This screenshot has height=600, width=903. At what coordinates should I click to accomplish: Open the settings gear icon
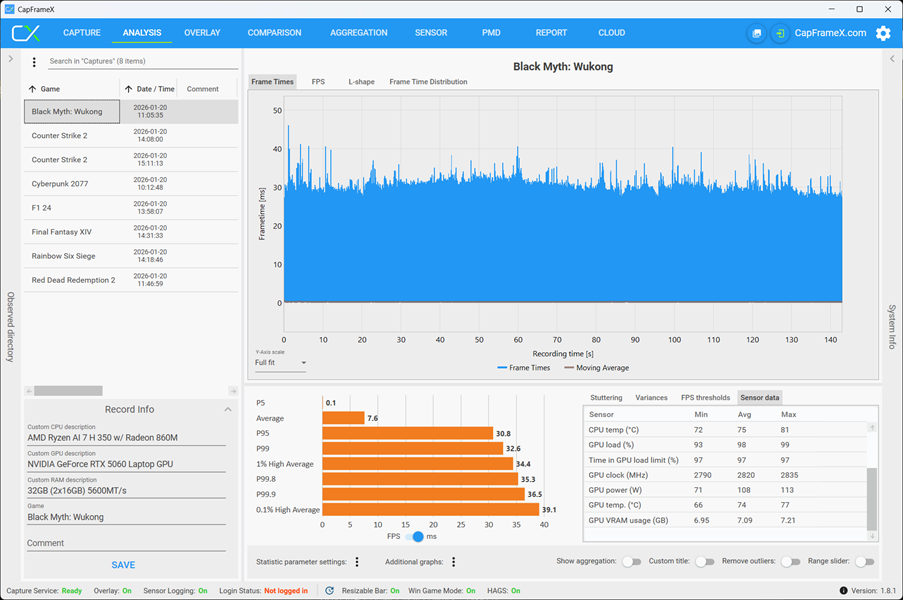[x=883, y=33]
